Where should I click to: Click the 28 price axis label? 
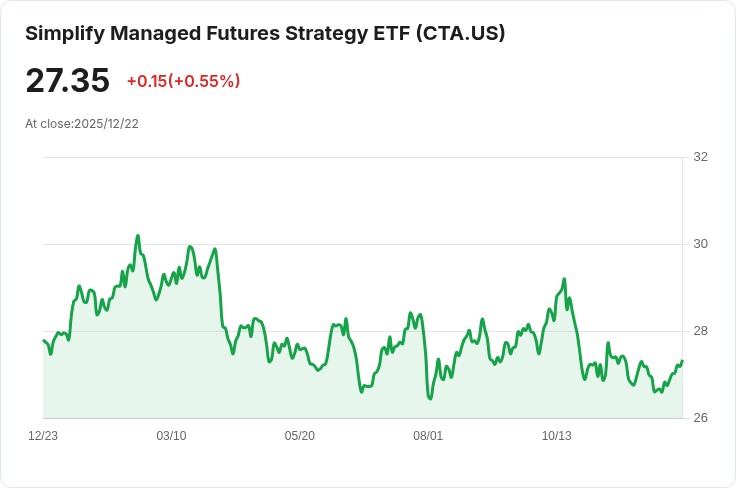(x=700, y=331)
